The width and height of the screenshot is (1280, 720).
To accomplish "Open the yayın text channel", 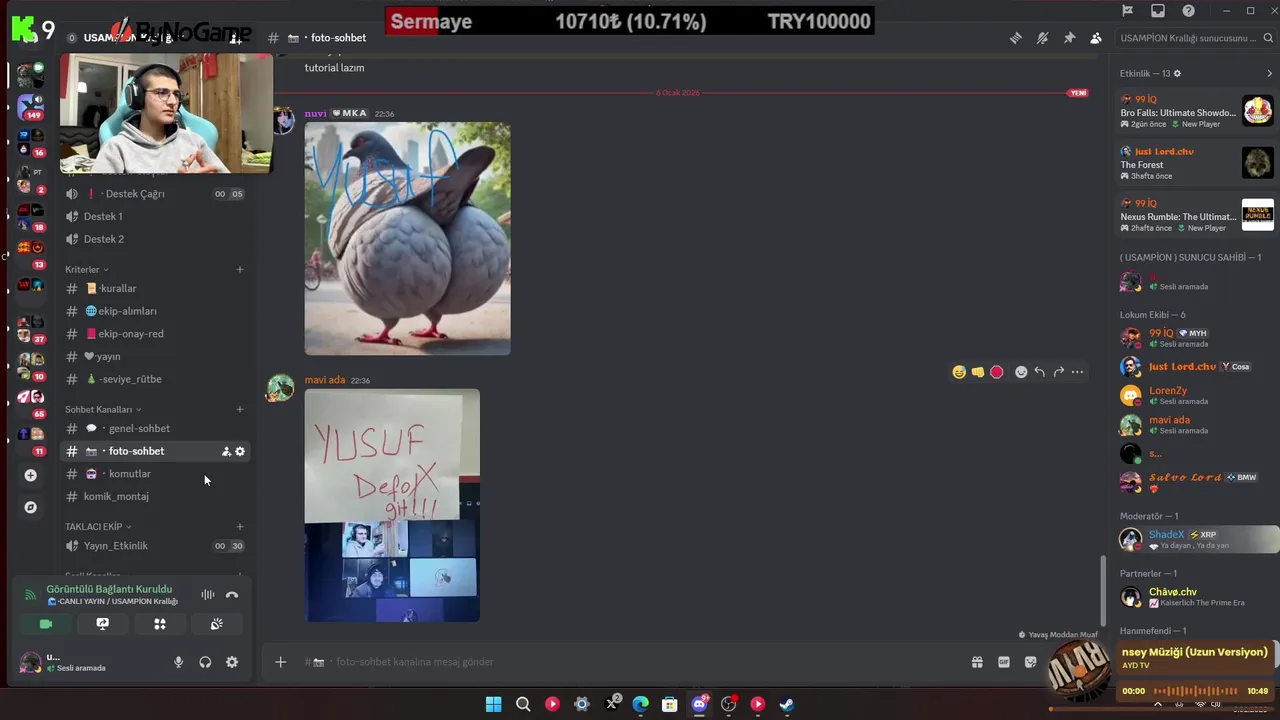I will [154, 356].
